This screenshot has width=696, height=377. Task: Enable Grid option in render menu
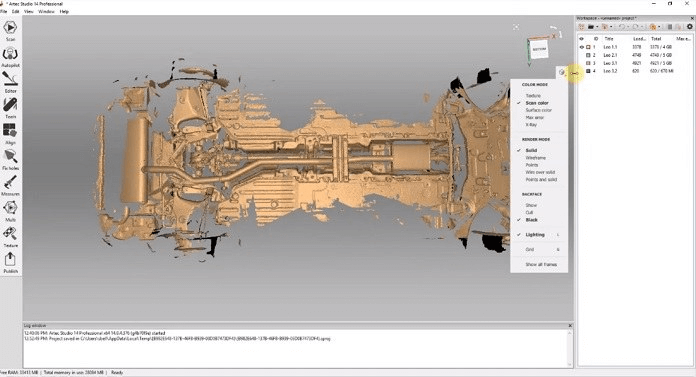530,250
